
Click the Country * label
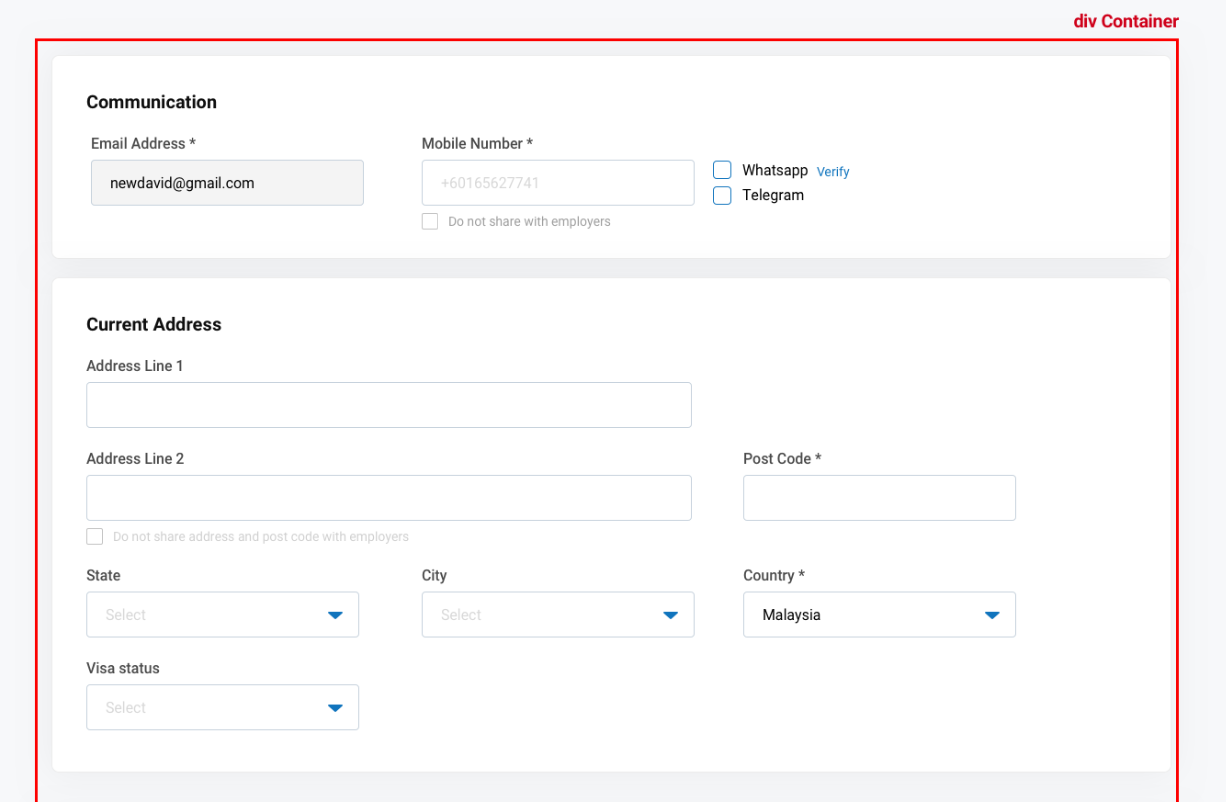point(774,576)
